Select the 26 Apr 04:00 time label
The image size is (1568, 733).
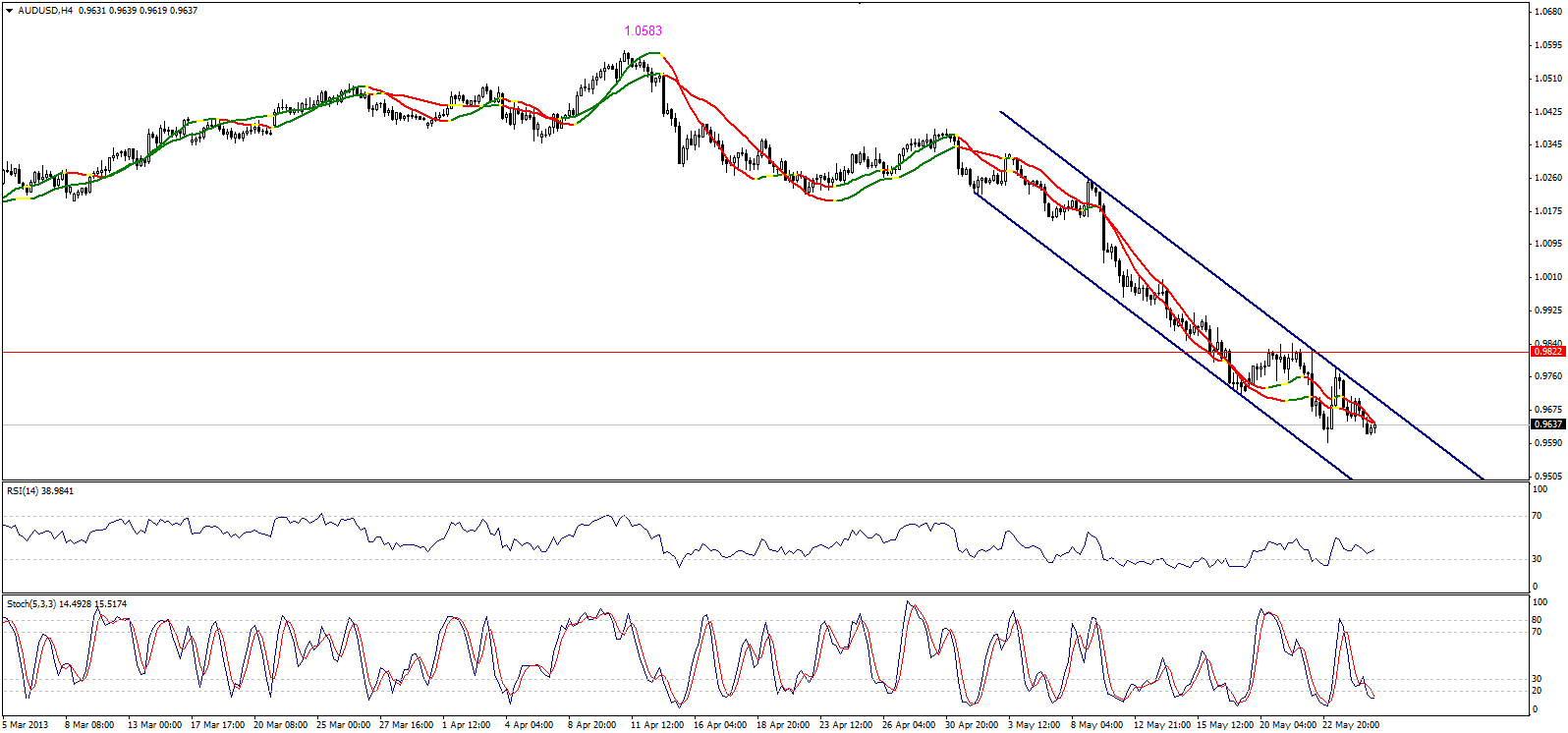pyautogui.click(x=909, y=725)
